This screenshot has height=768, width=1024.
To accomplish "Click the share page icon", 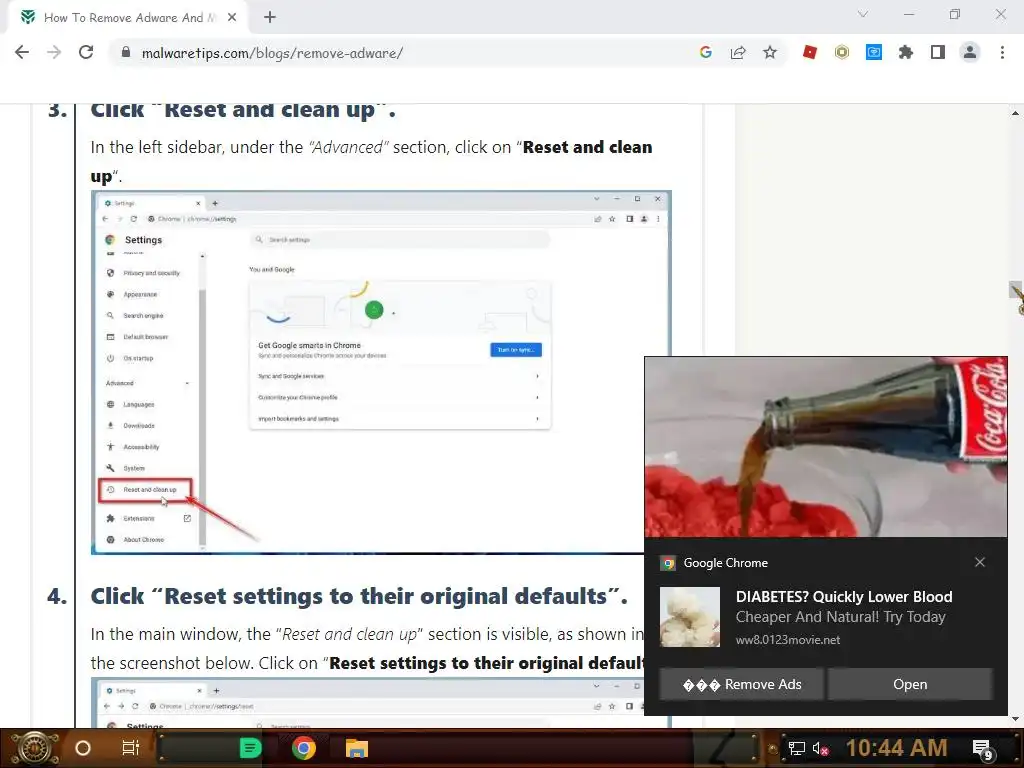I will [738, 52].
